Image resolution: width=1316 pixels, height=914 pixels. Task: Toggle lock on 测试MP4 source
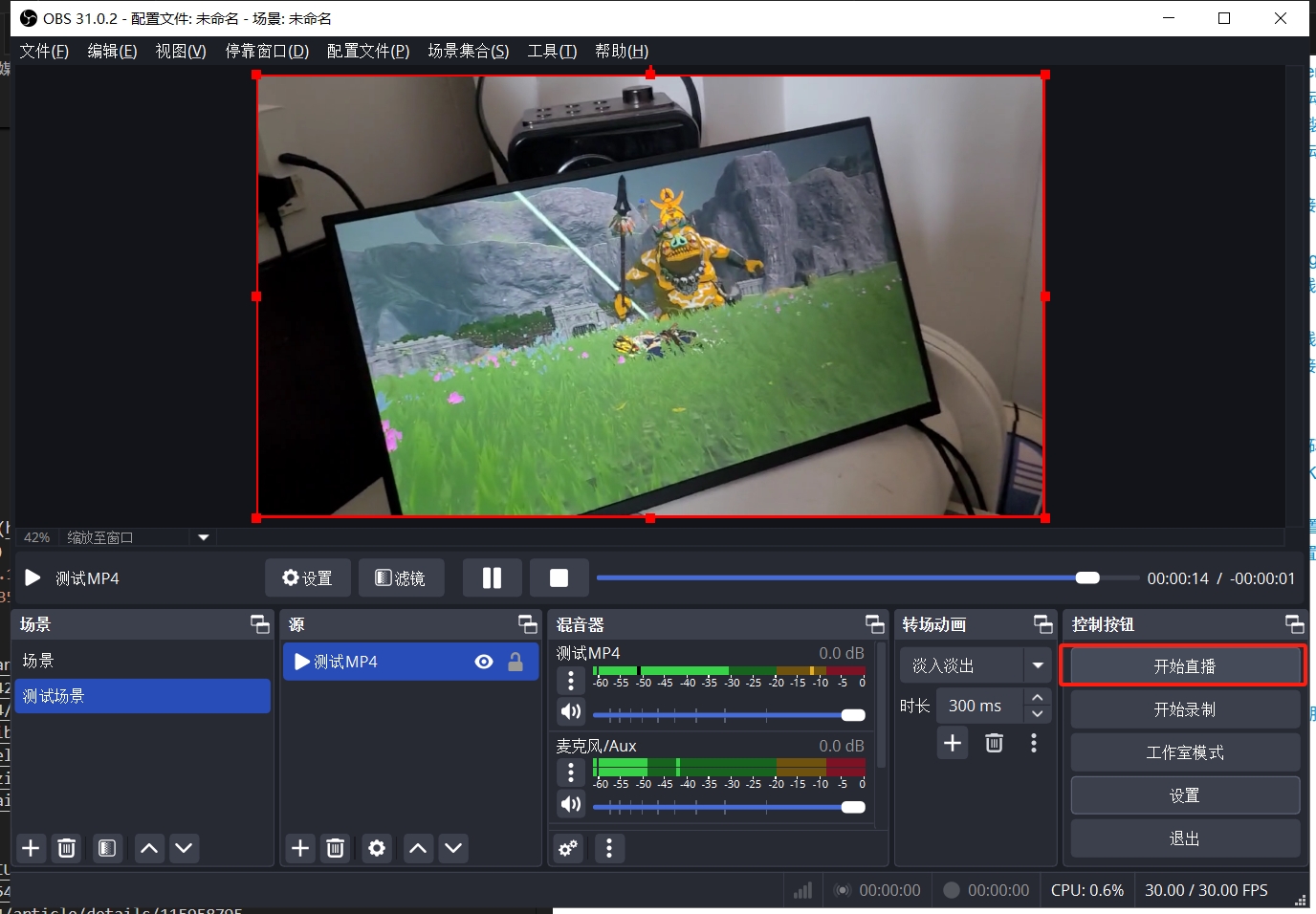click(515, 662)
